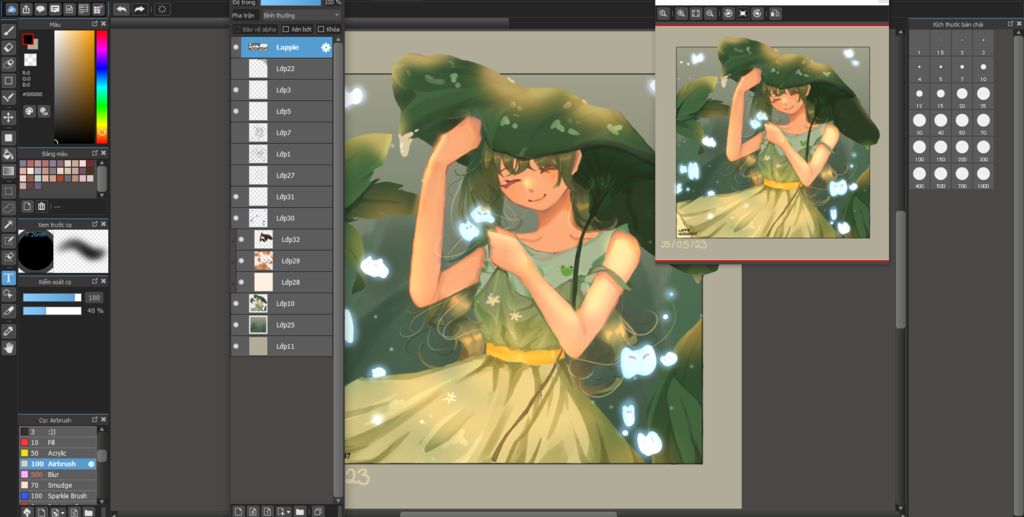1024x517 pixels.
Task: Hide layer Lớp3 visibility dot
Action: tap(236, 90)
